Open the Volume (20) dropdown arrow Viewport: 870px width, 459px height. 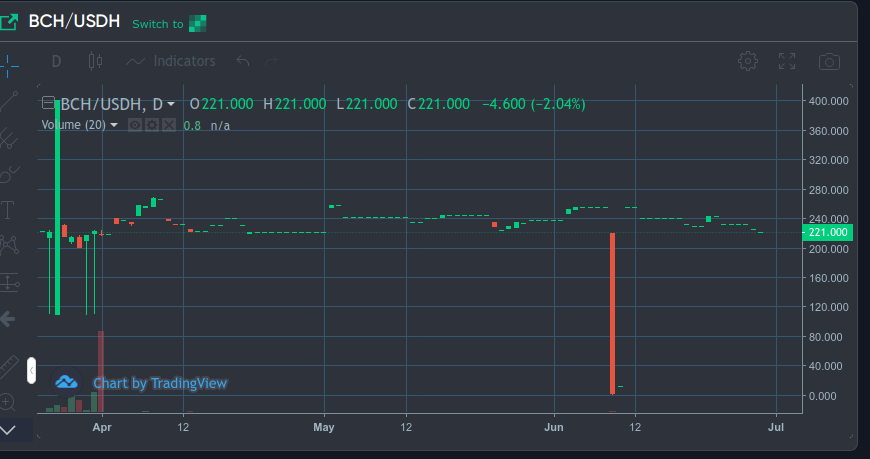pos(114,125)
